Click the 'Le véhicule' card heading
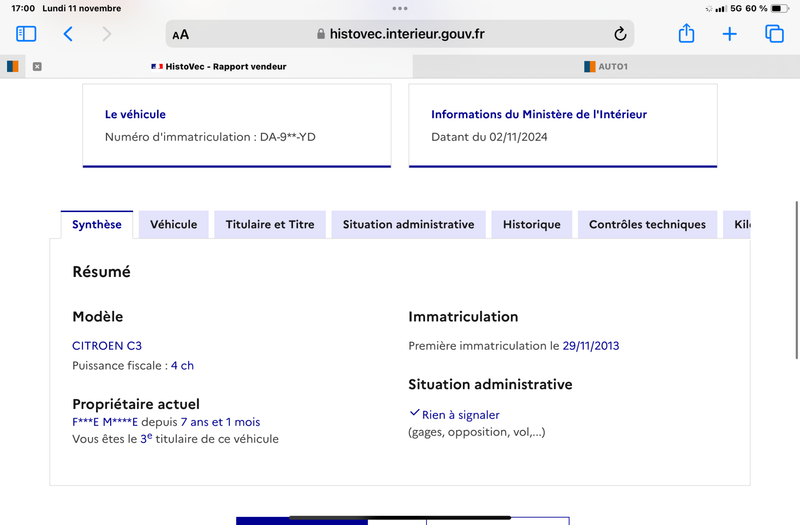The image size is (800, 525). coord(135,114)
